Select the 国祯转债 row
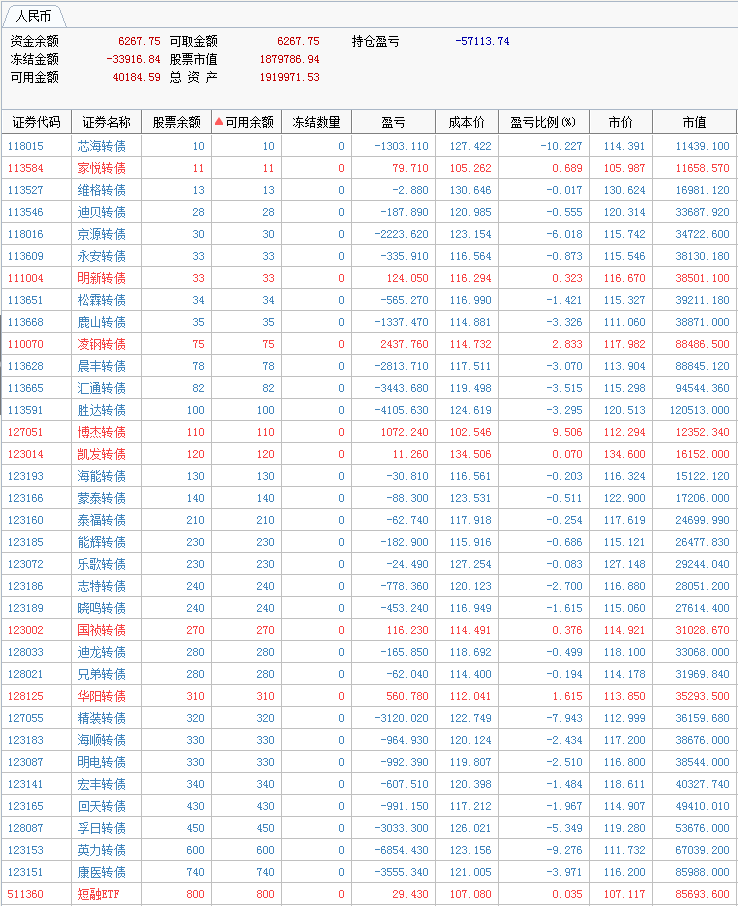The height and width of the screenshot is (906, 738). (x=369, y=630)
